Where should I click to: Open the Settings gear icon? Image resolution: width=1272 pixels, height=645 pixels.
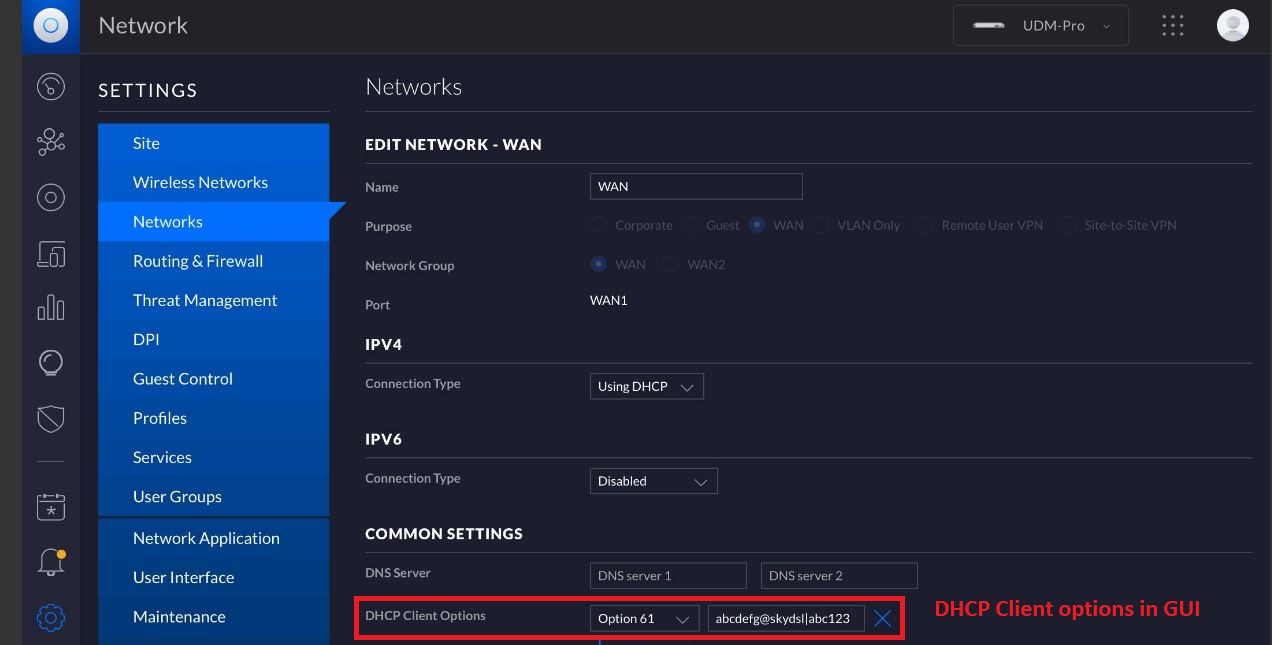point(51,618)
